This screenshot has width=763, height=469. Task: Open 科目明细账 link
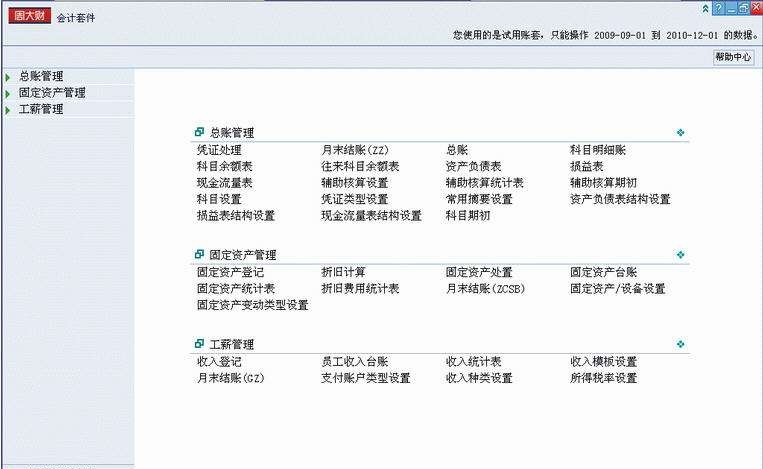click(598, 150)
